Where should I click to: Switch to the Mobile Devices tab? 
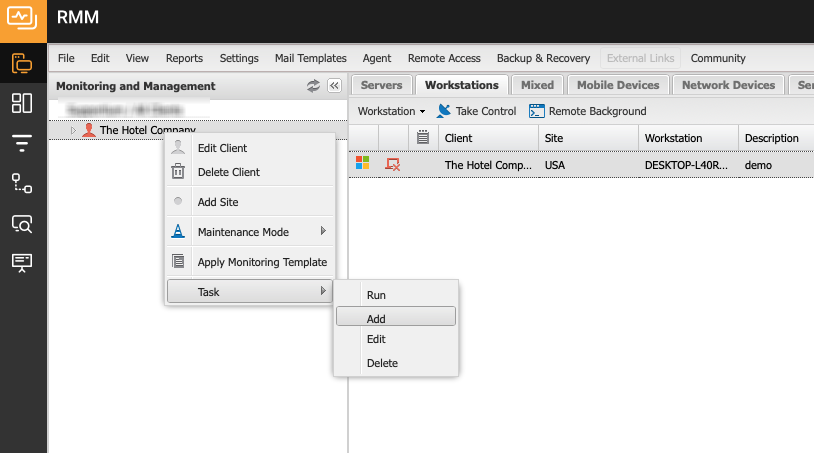pos(618,85)
